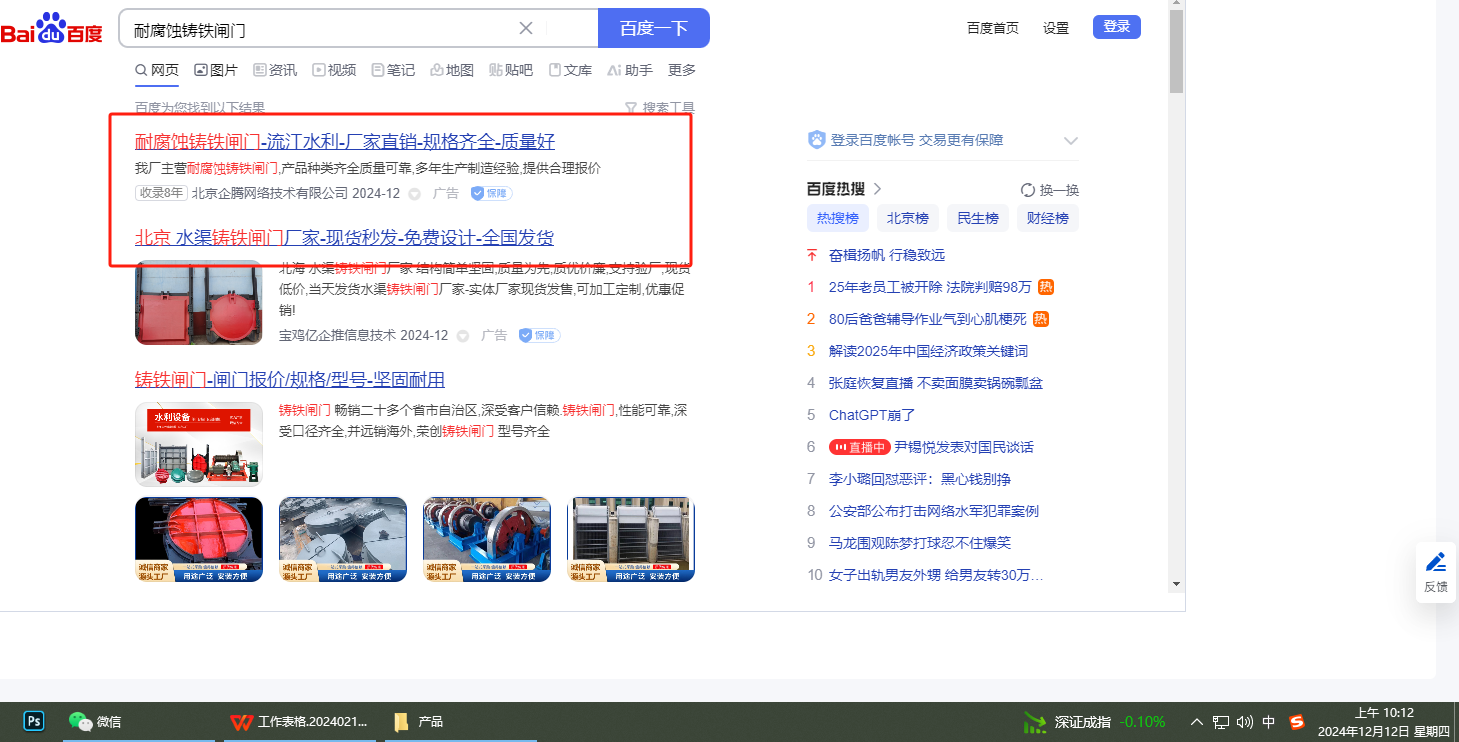Open the AI 助手 tab

[630, 70]
